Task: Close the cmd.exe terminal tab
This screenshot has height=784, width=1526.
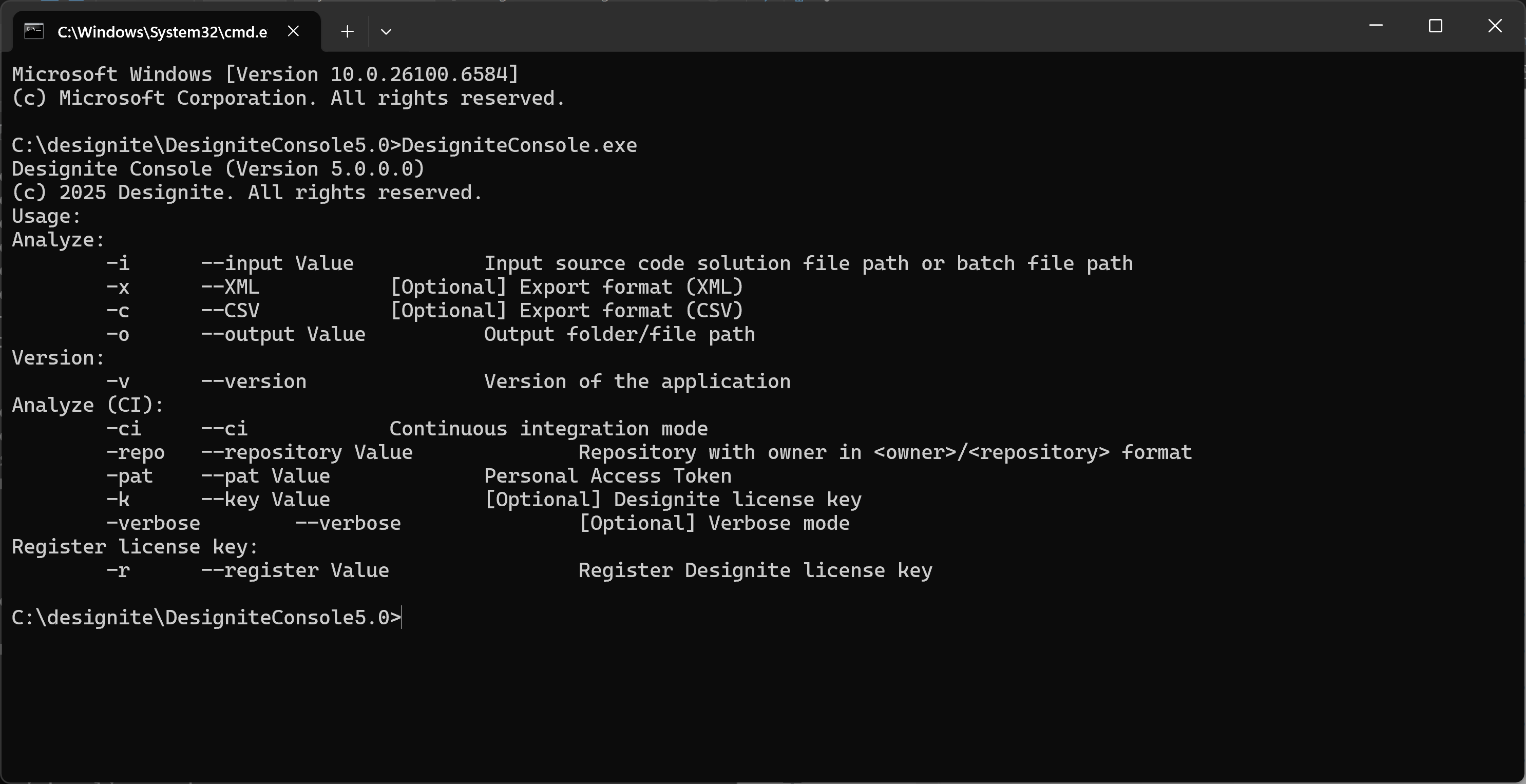Action: coord(293,31)
